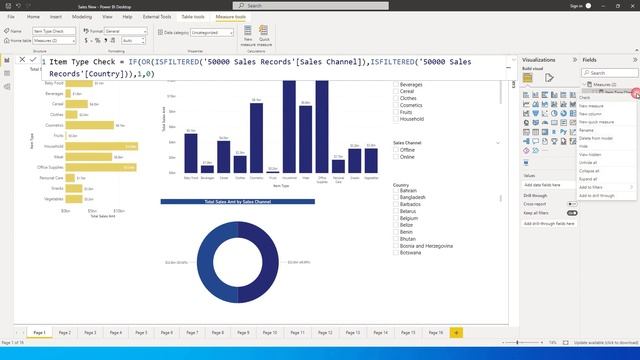Image resolution: width=640 pixels, height=360 pixels.
Task: Choose the line chart visual icon
Action: click(x=526, y=104)
